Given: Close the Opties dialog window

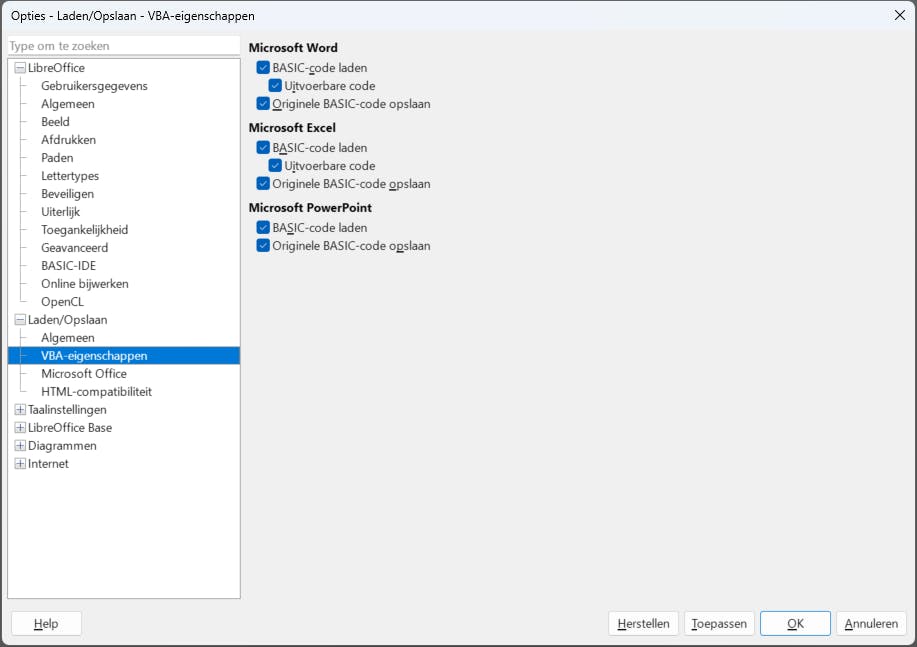Looking at the screenshot, I should (x=899, y=15).
